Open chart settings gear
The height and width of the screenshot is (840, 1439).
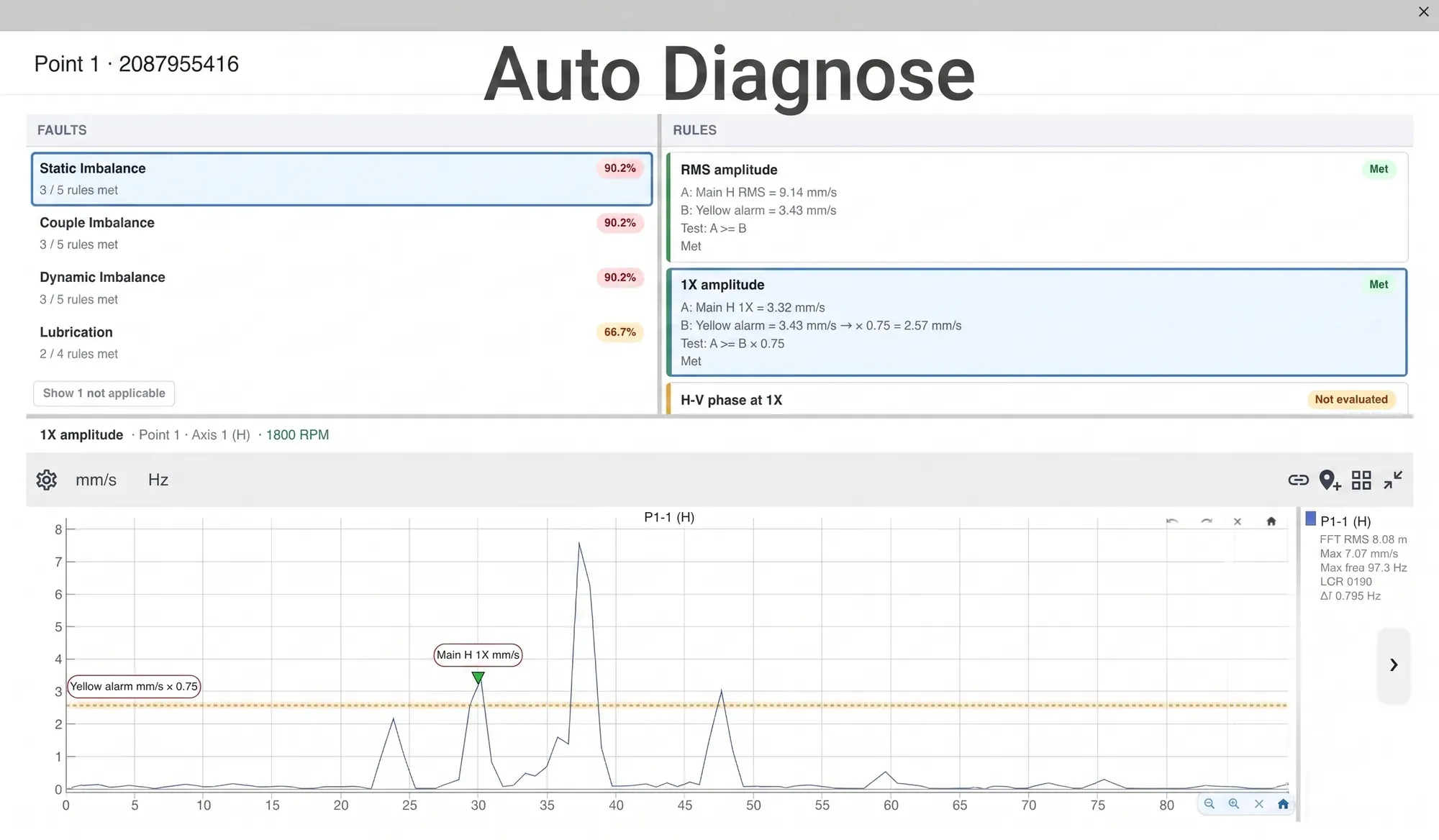click(x=47, y=480)
